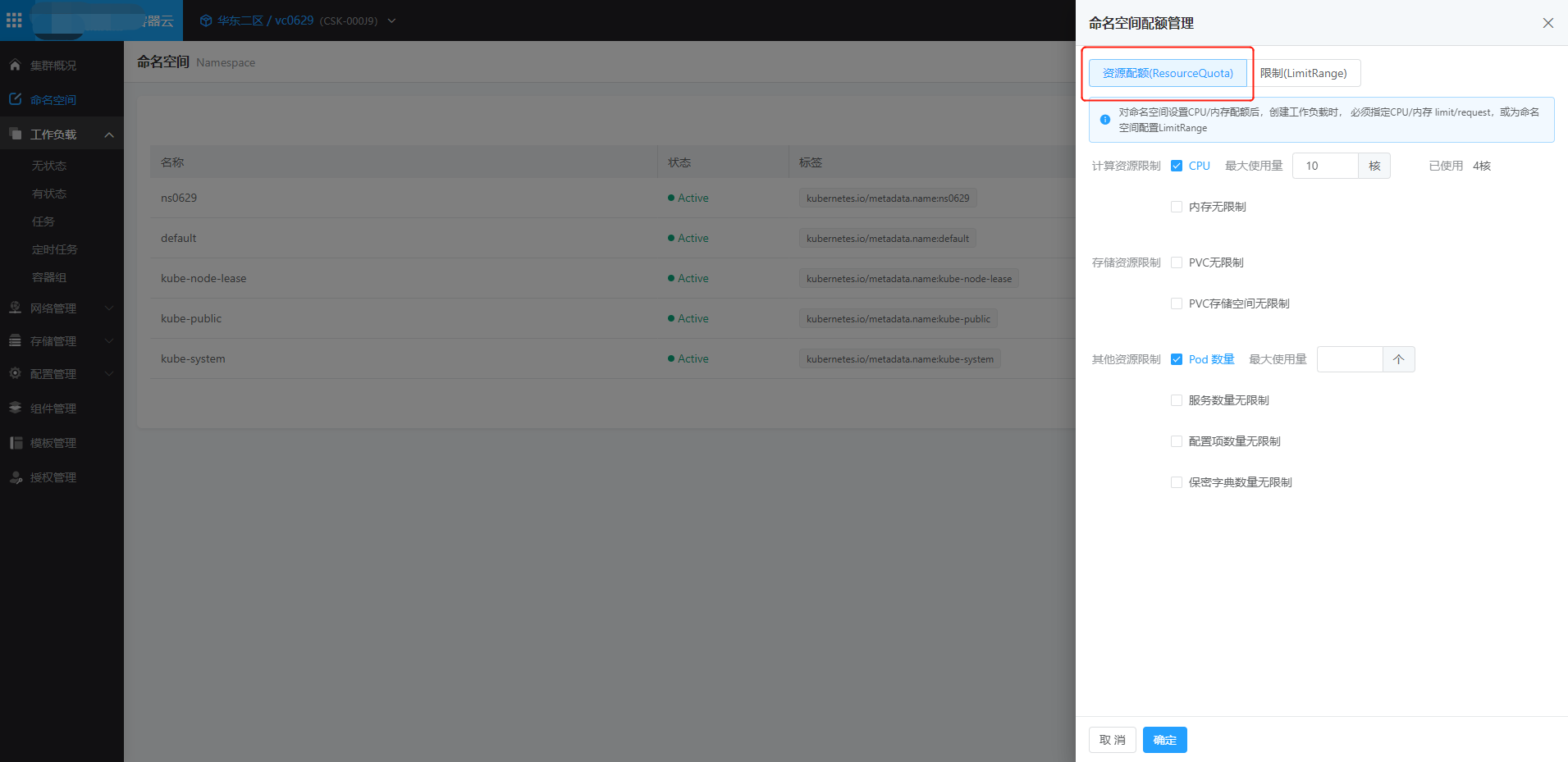The height and width of the screenshot is (762, 1568).
Task: Expand the 网络管理 menu chevron
Action: [x=109, y=308]
